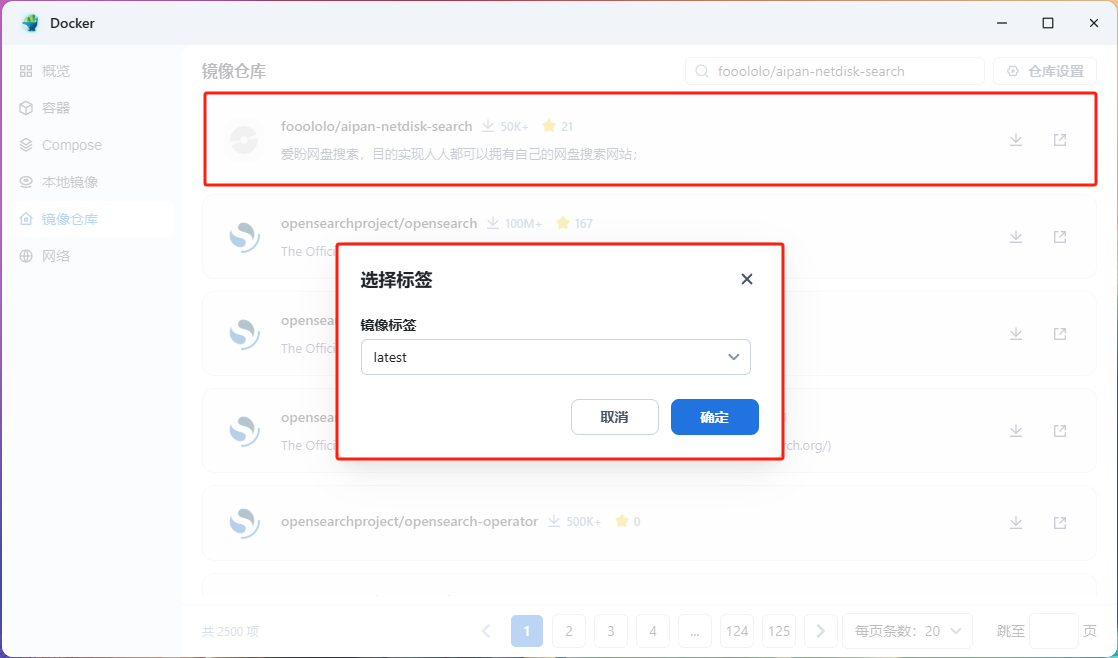This screenshot has height=658, width=1118.
Task: Close the 选择标签 dialog with the X
Action: [747, 279]
